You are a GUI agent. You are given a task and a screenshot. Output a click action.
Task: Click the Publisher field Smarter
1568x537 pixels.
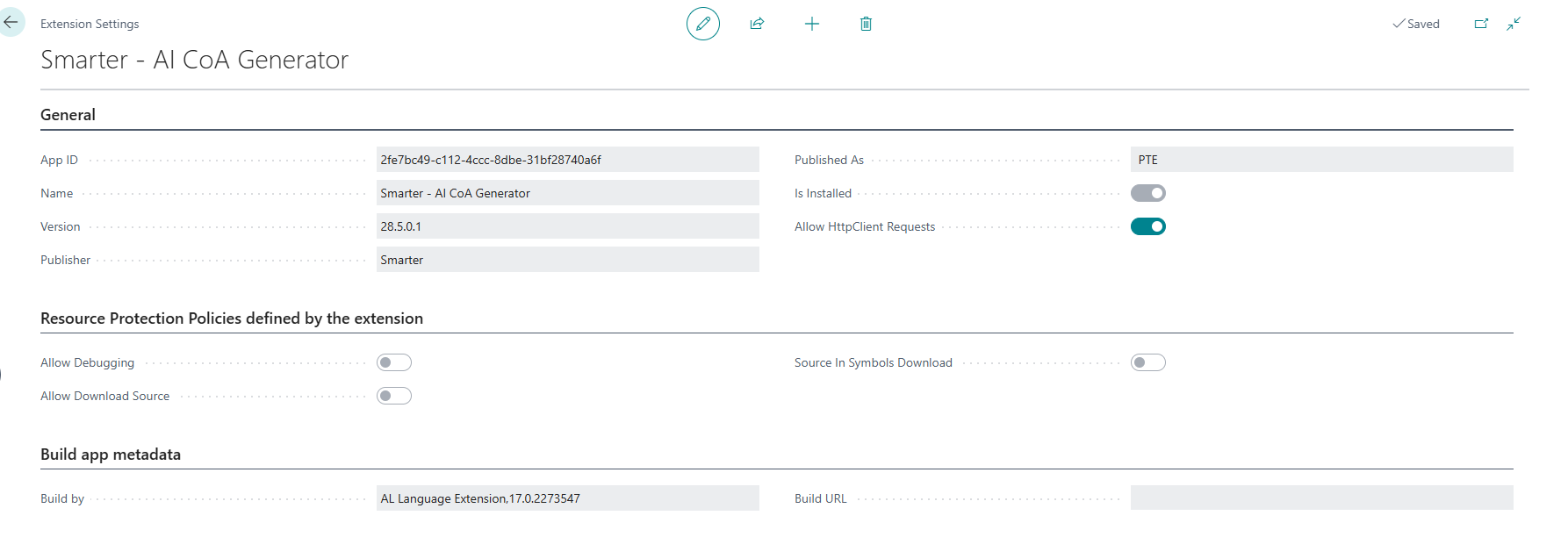coord(568,260)
